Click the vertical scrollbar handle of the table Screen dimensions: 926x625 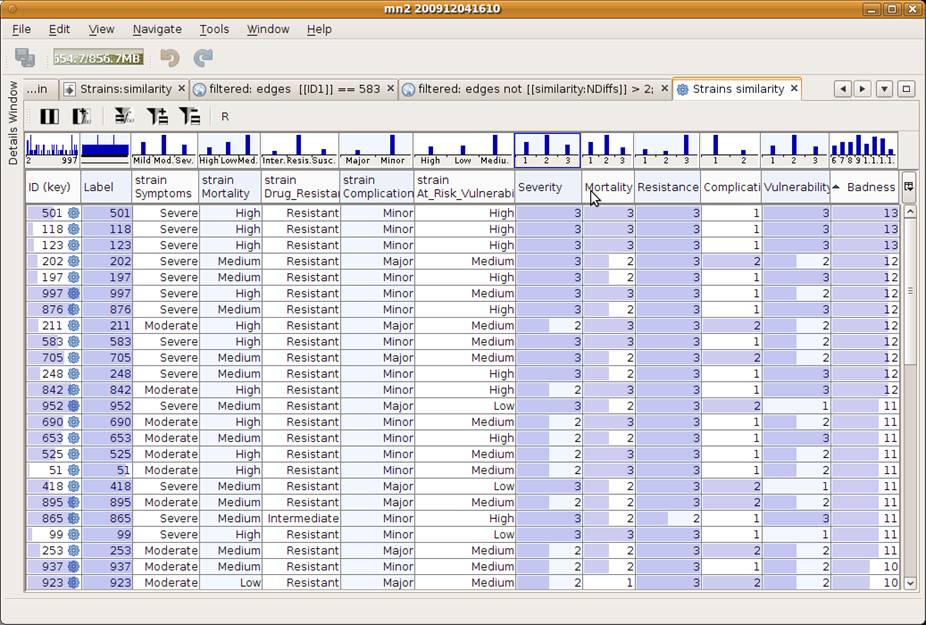click(x=910, y=291)
